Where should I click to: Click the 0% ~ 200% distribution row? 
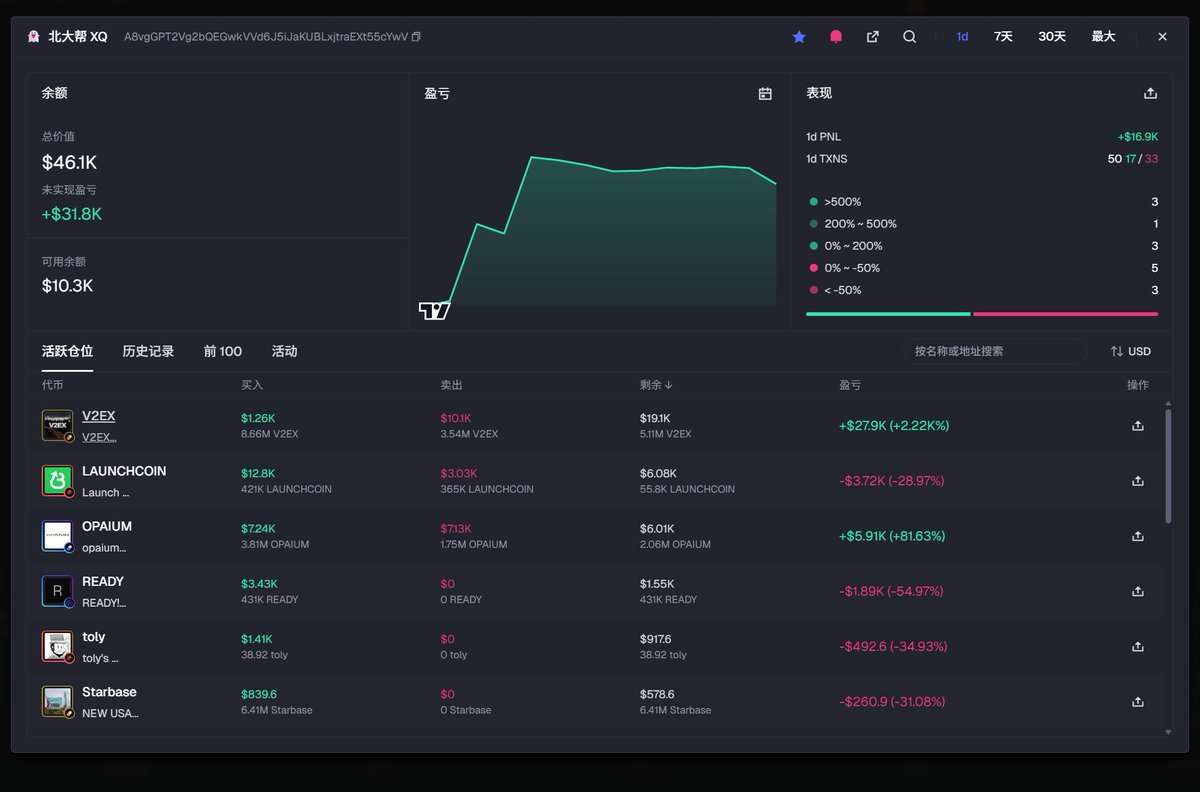(982, 246)
